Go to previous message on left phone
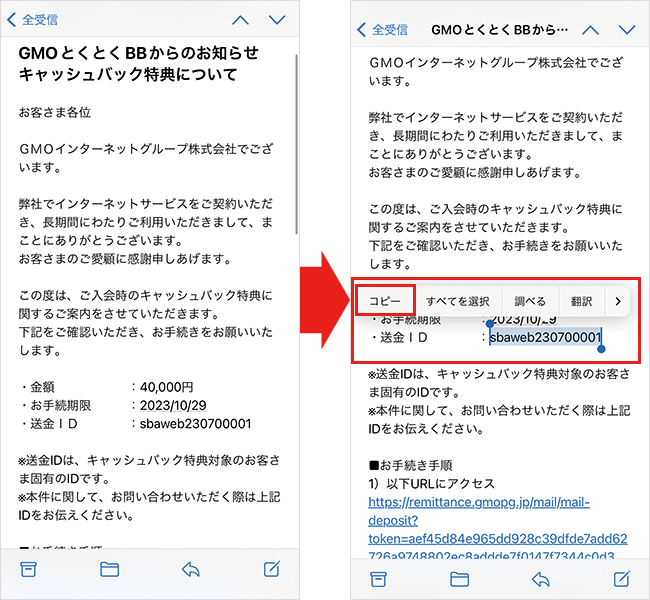 click(240, 19)
